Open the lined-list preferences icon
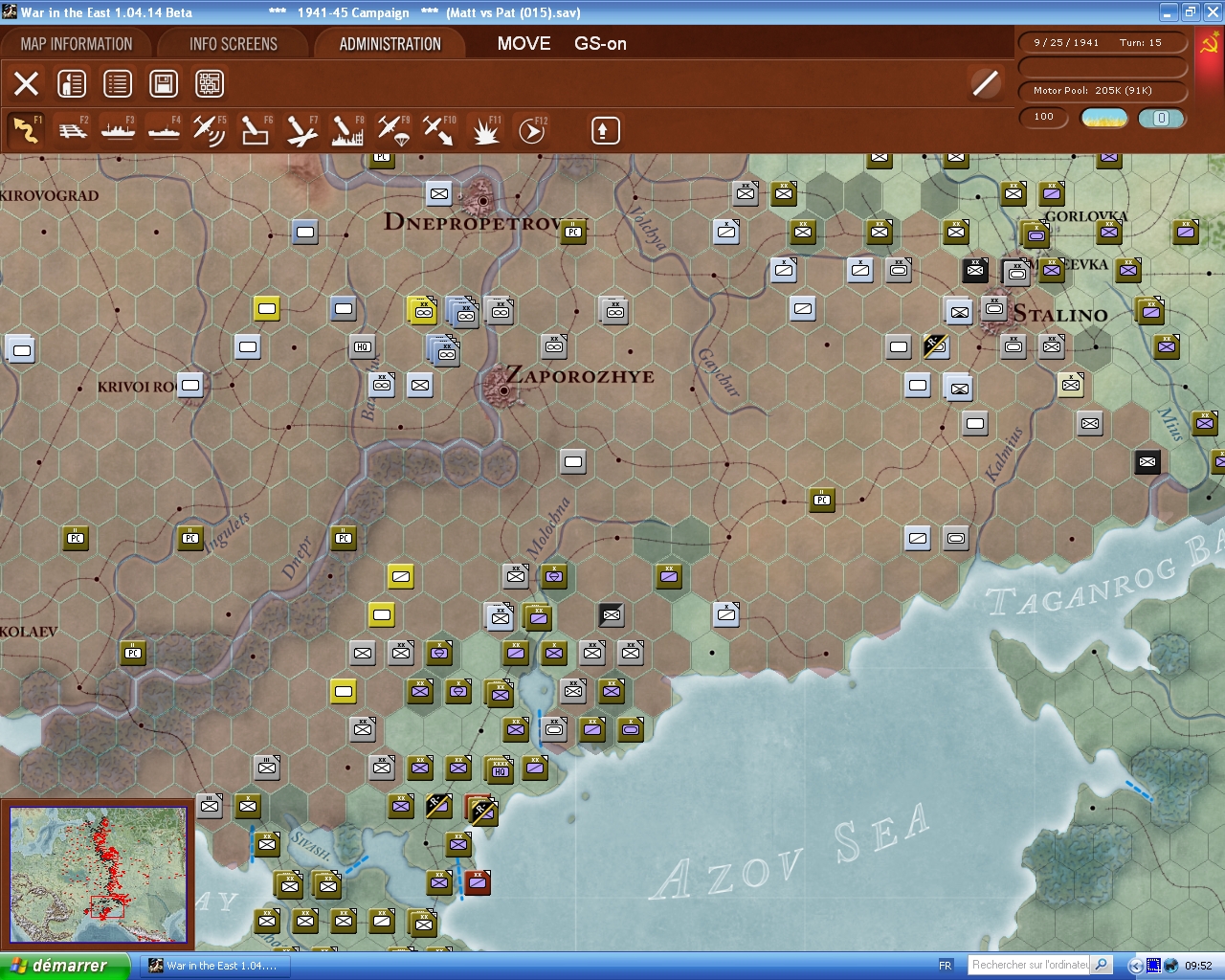 tap(118, 84)
